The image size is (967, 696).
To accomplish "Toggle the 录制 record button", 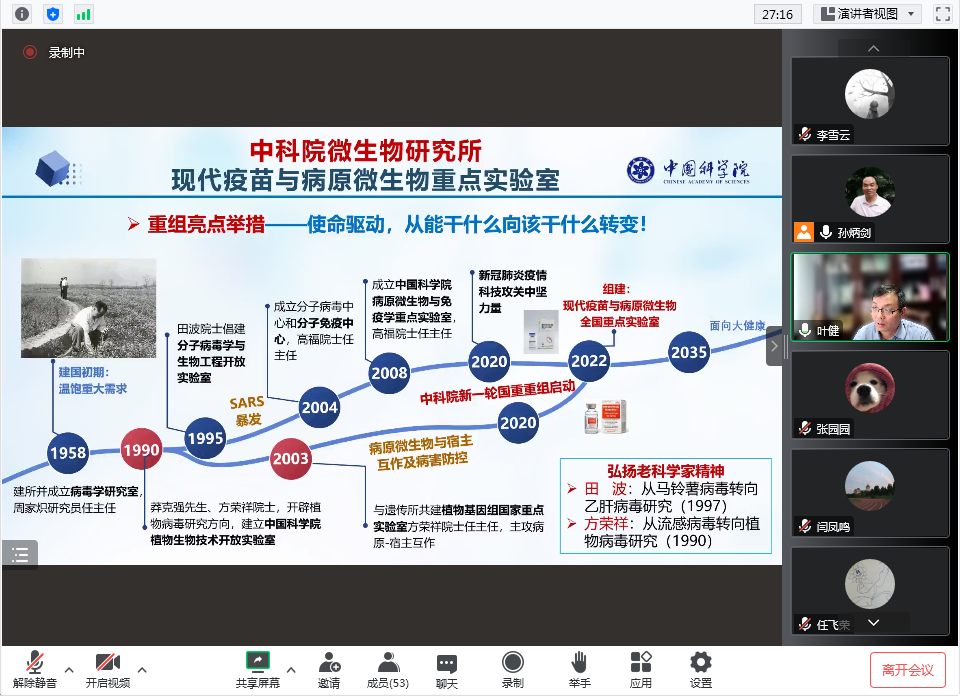I will 513,669.
